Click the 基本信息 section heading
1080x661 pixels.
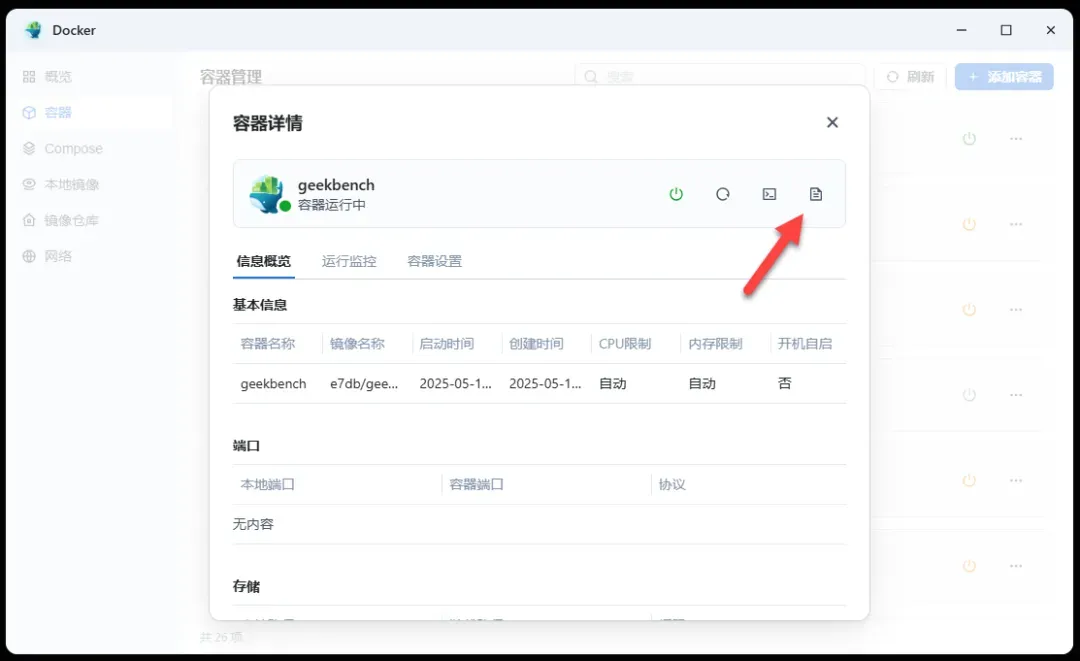click(x=260, y=305)
